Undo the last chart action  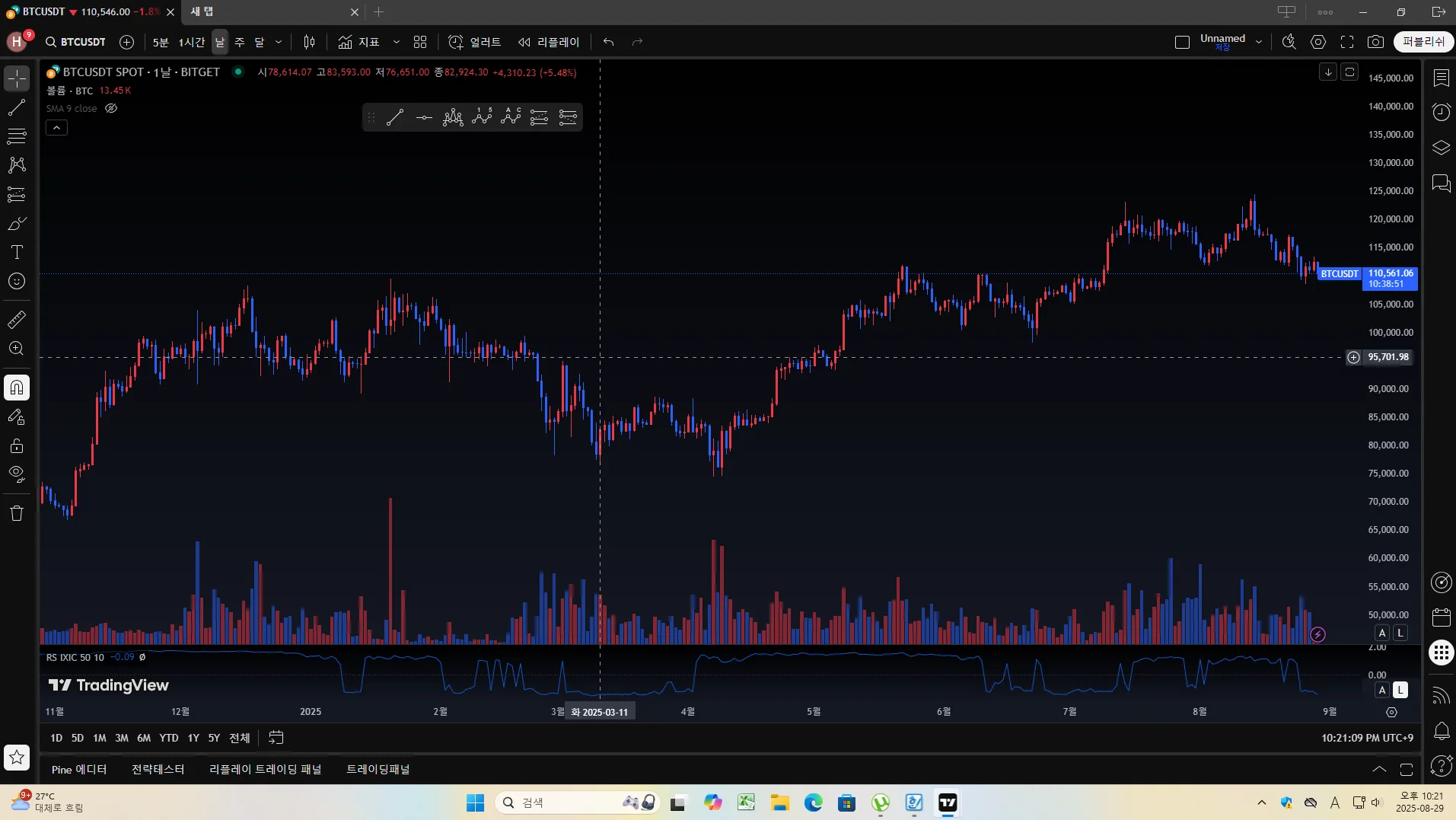pyautogui.click(x=608, y=42)
